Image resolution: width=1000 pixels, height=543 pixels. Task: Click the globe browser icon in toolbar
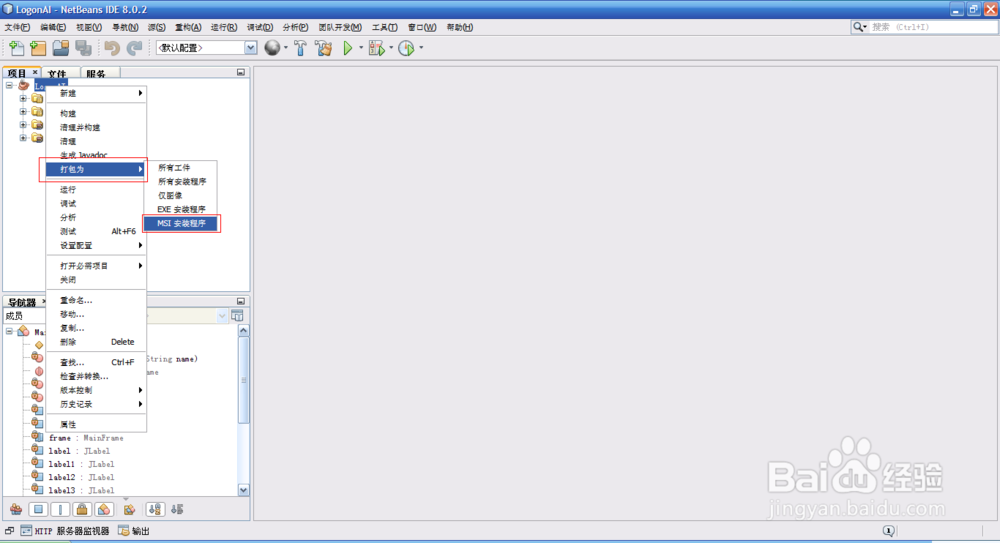[x=272, y=48]
